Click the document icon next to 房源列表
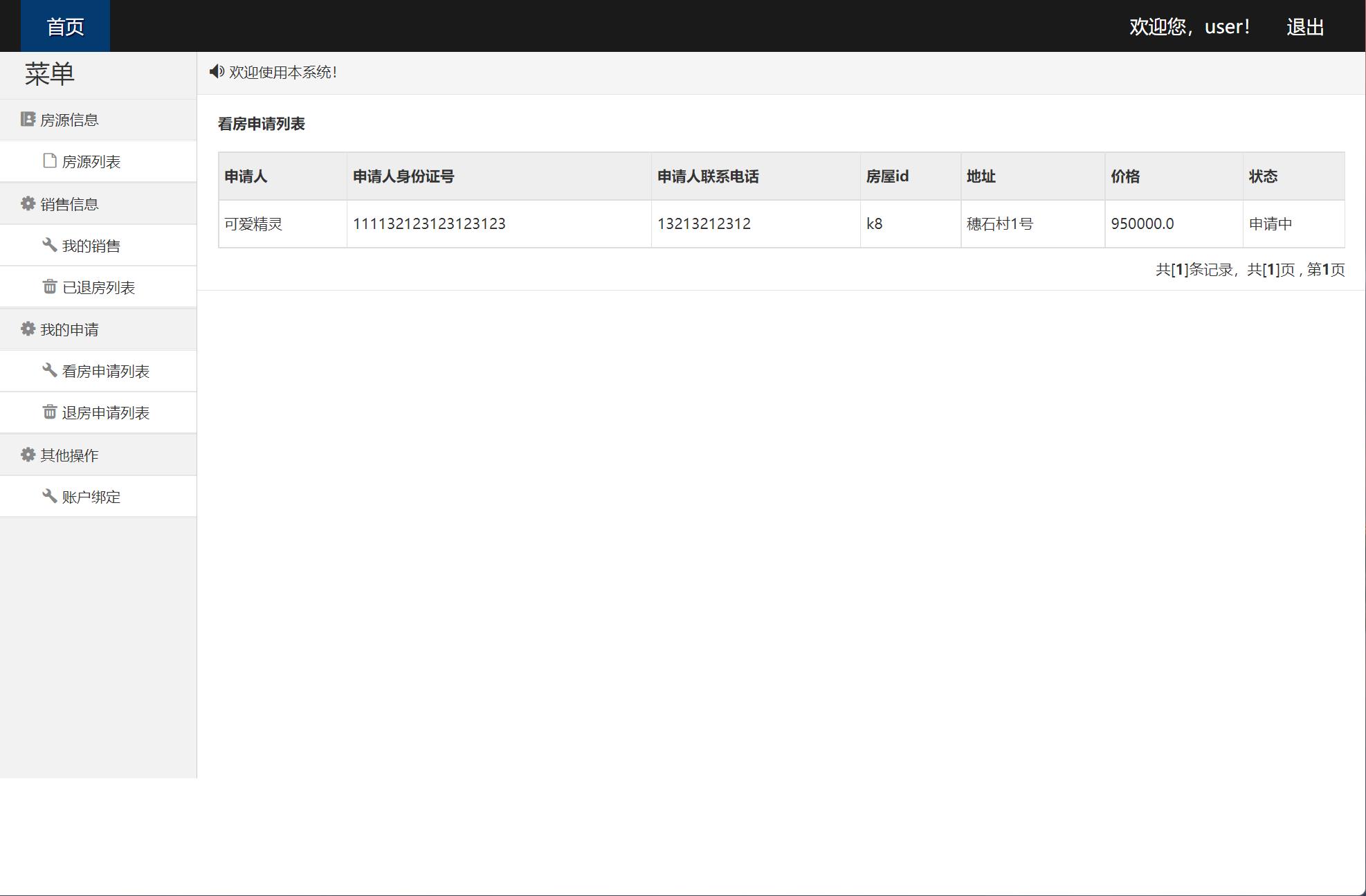The width and height of the screenshot is (1366, 896). [x=50, y=161]
